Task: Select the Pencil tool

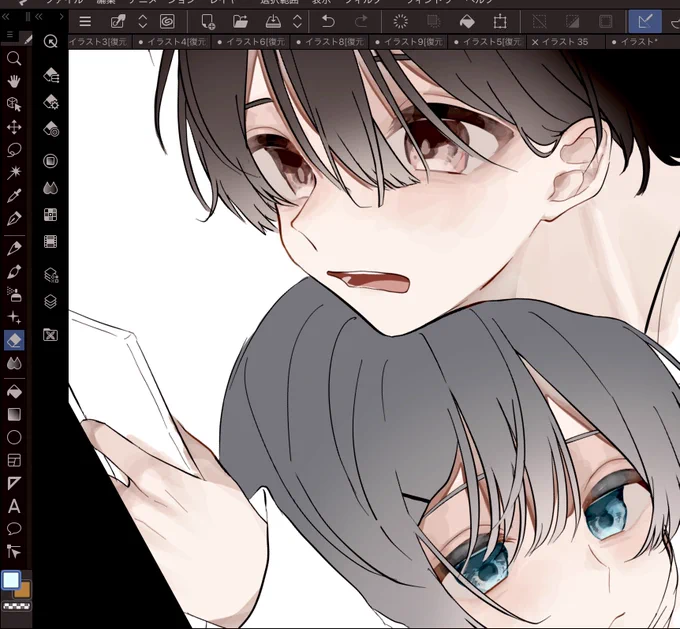Action: [14, 248]
